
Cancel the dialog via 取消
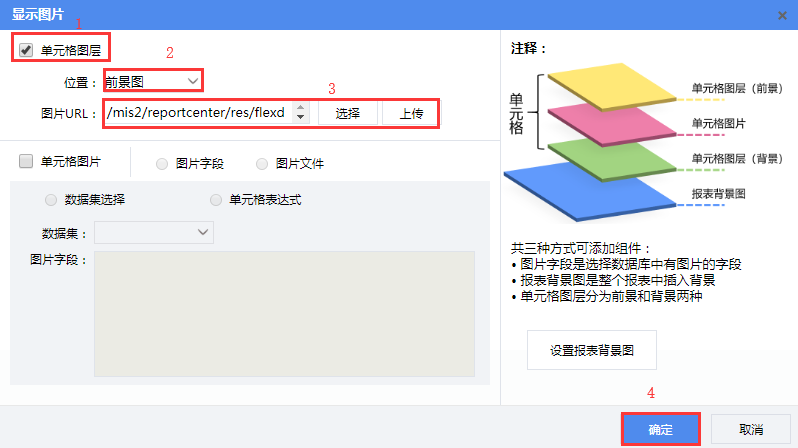click(751, 428)
